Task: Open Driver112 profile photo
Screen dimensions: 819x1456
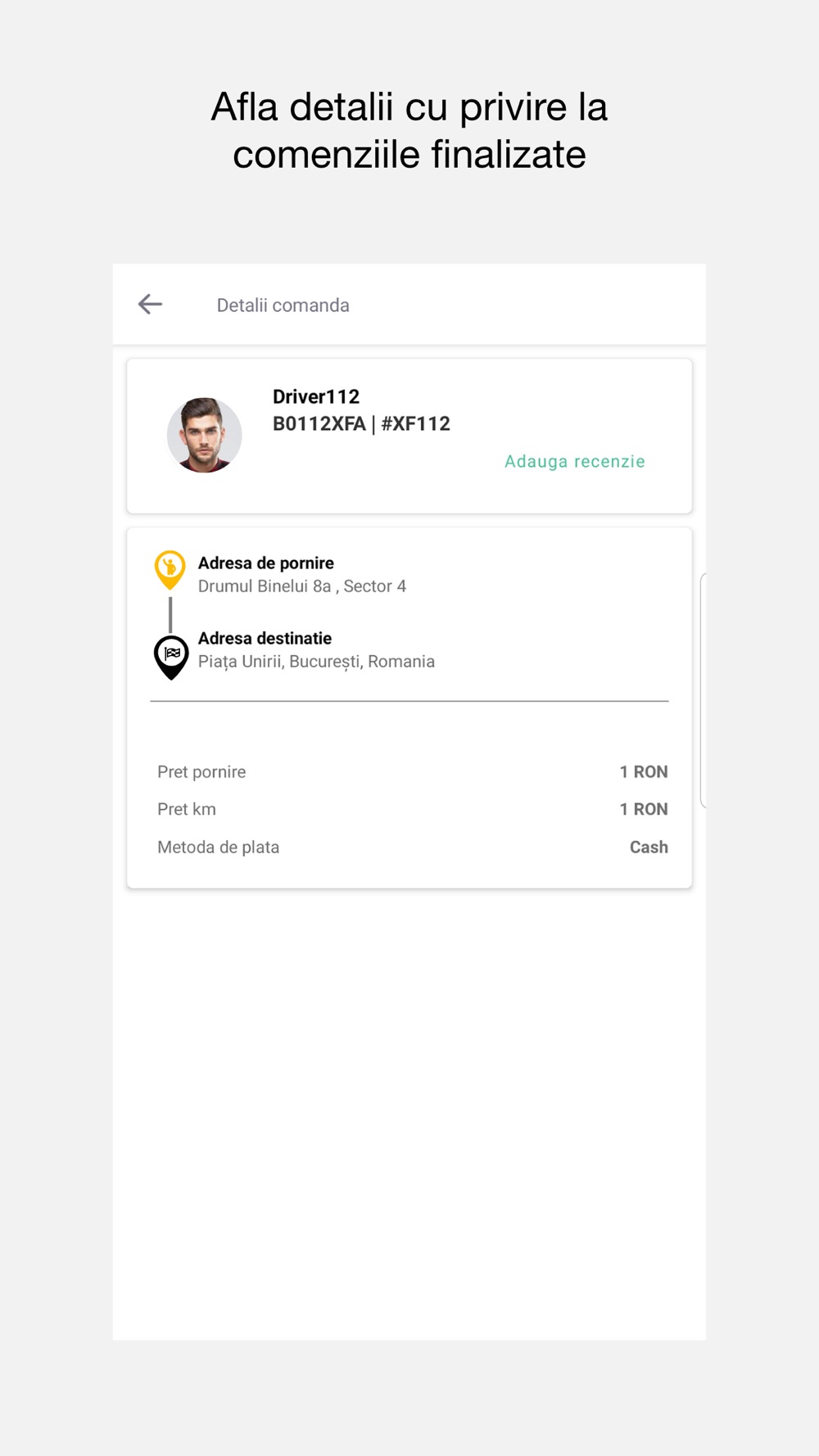Action: point(204,435)
